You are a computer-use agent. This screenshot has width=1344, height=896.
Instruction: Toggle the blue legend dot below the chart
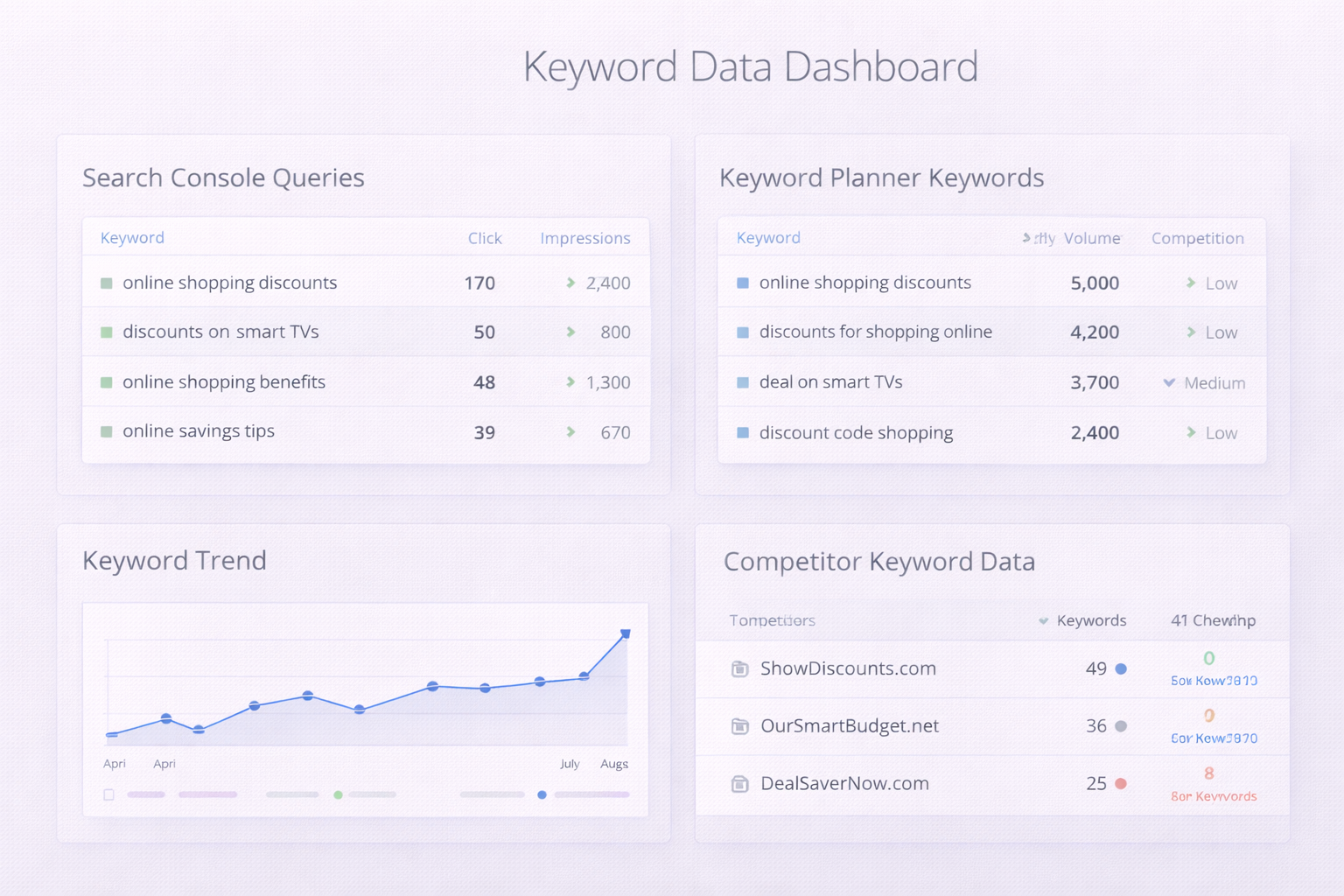click(x=542, y=794)
